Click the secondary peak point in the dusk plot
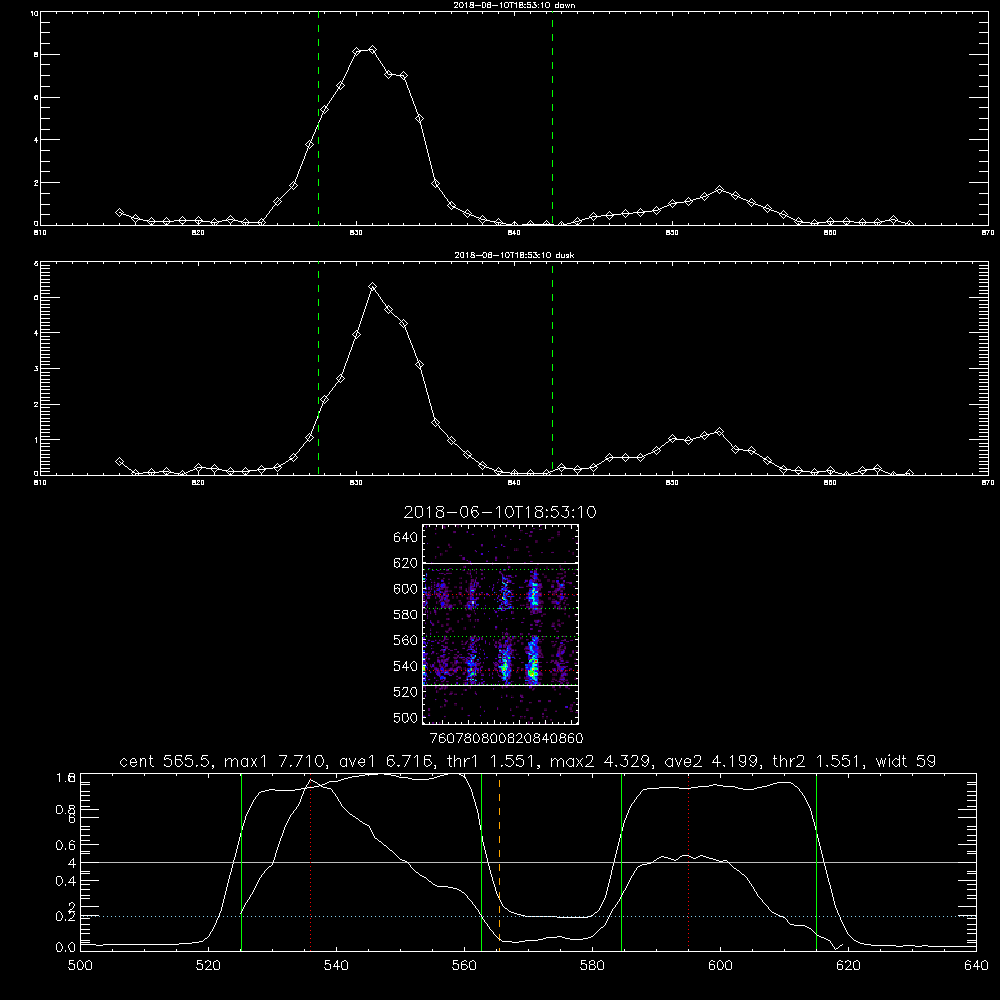This screenshot has height=1000, width=1000. pyautogui.click(x=719, y=432)
